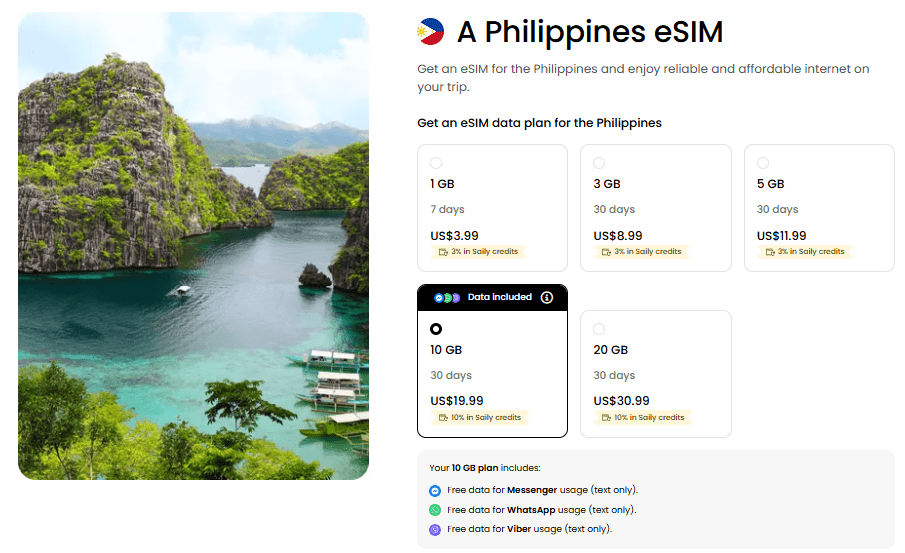Click the 3% in Saily credits badge on 3 GB
Viewport: 905px width, 553px height.
643,252
